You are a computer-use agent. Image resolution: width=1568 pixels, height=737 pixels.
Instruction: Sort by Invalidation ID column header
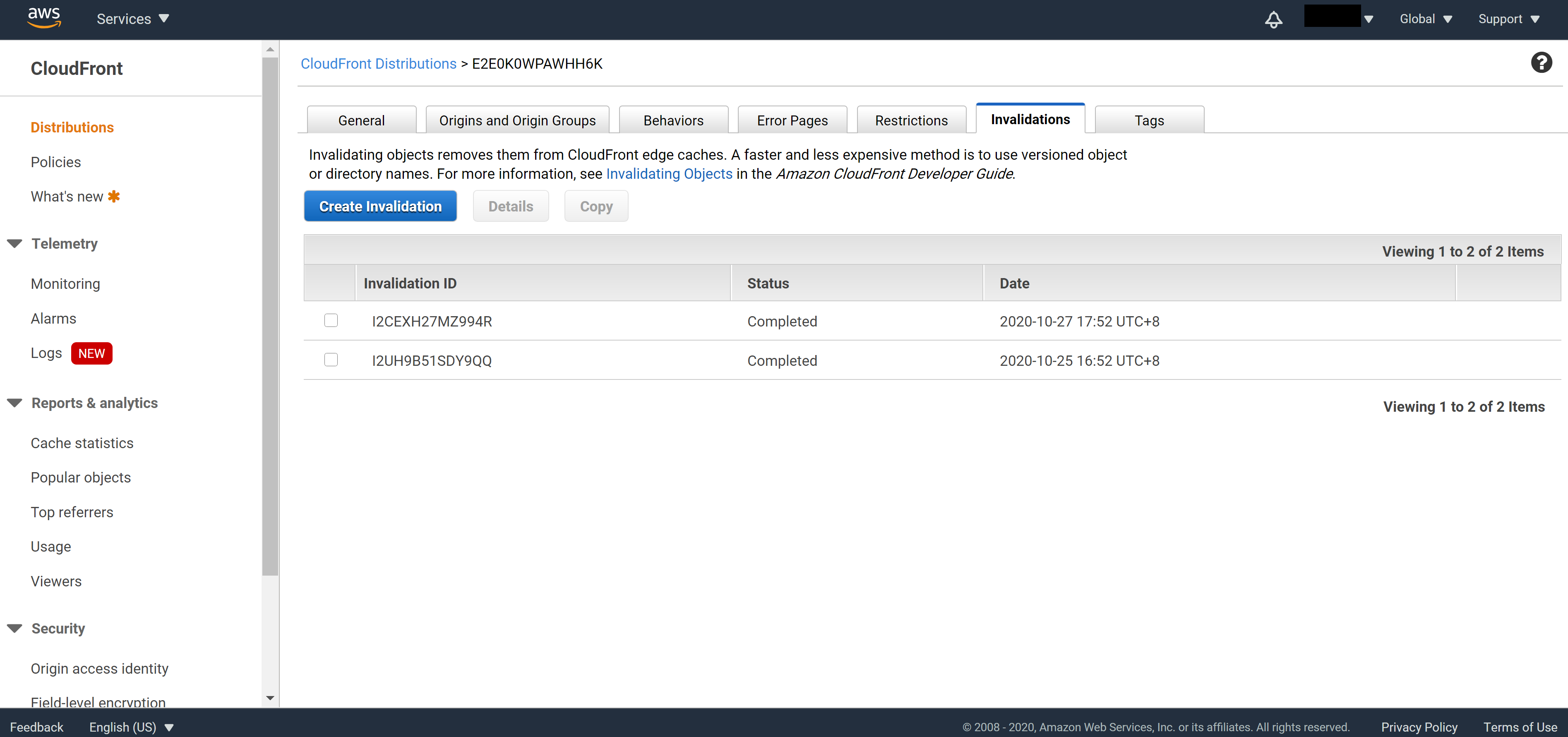tap(543, 283)
